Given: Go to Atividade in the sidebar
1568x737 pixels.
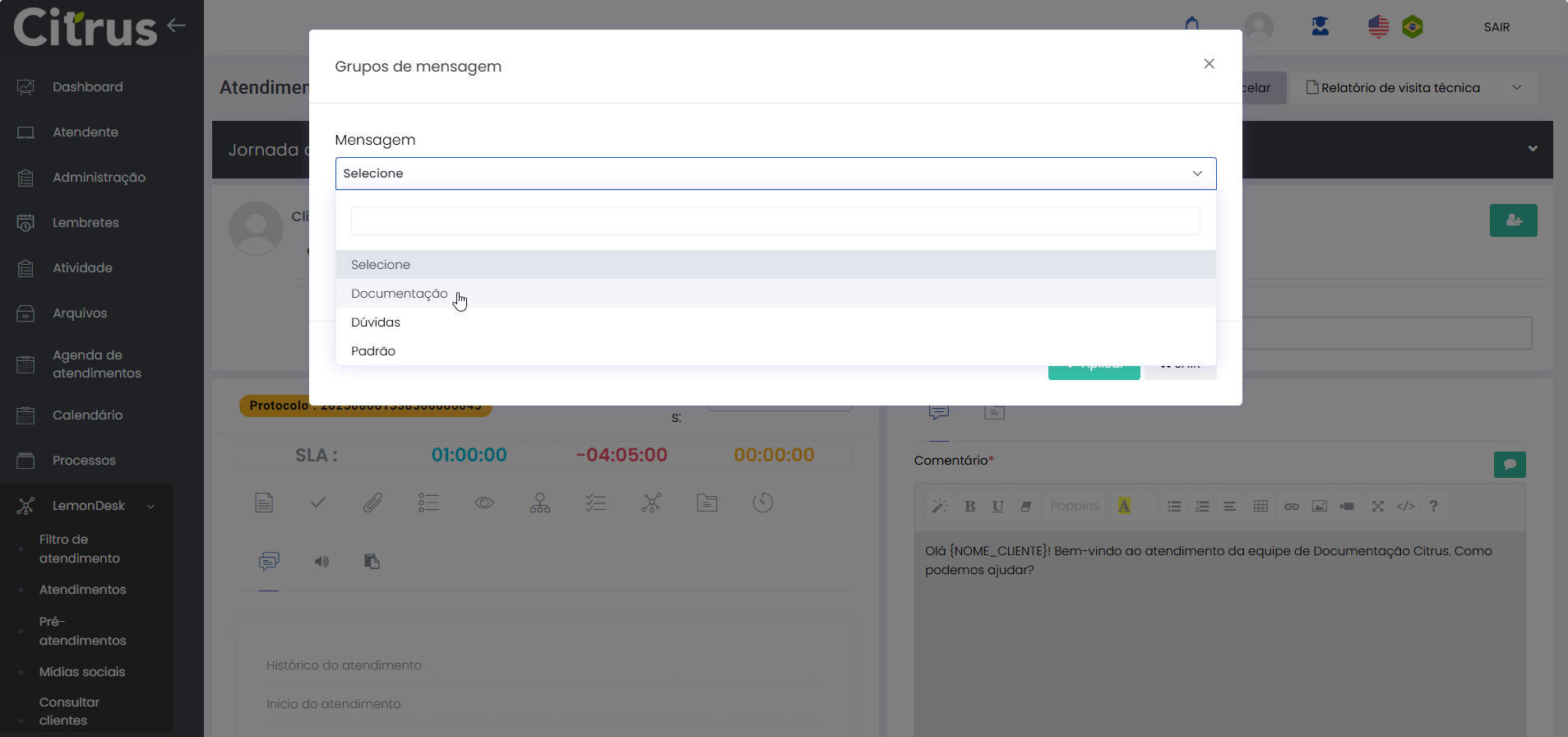Looking at the screenshot, I should 82,268.
